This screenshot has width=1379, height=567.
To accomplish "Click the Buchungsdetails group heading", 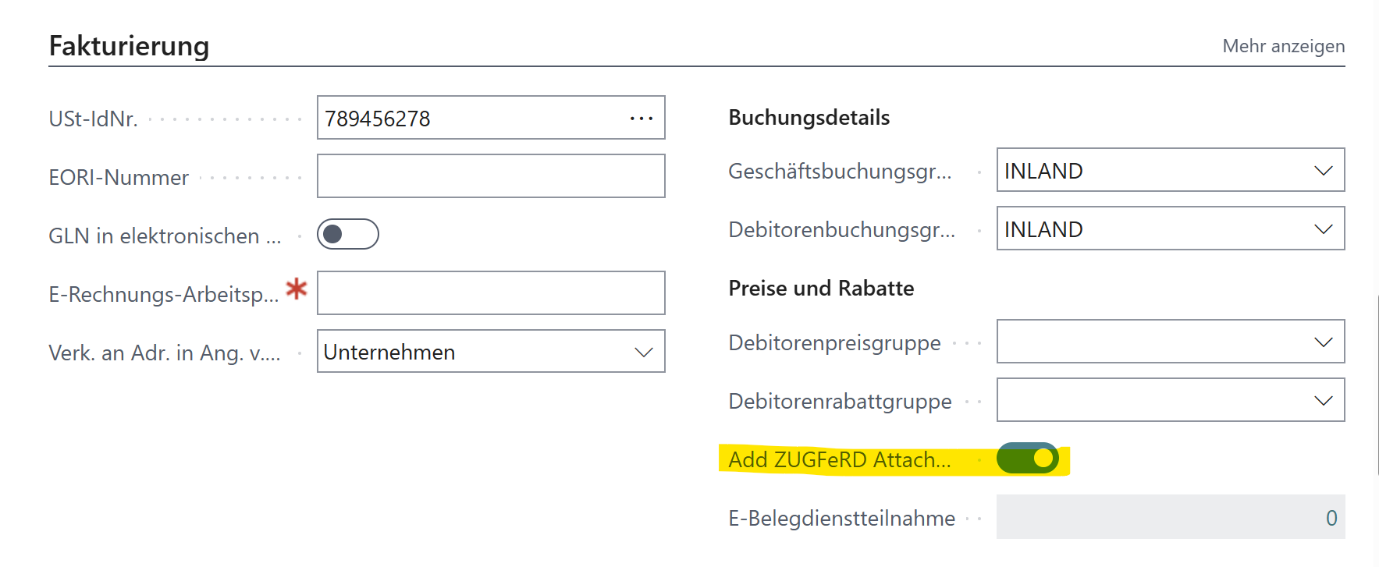I will [809, 117].
